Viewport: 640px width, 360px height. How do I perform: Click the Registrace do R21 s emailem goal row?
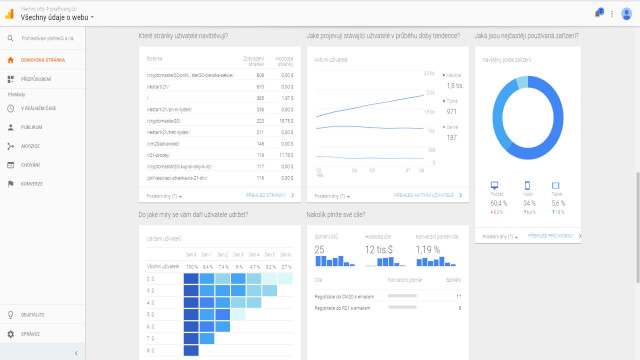[x=388, y=308]
